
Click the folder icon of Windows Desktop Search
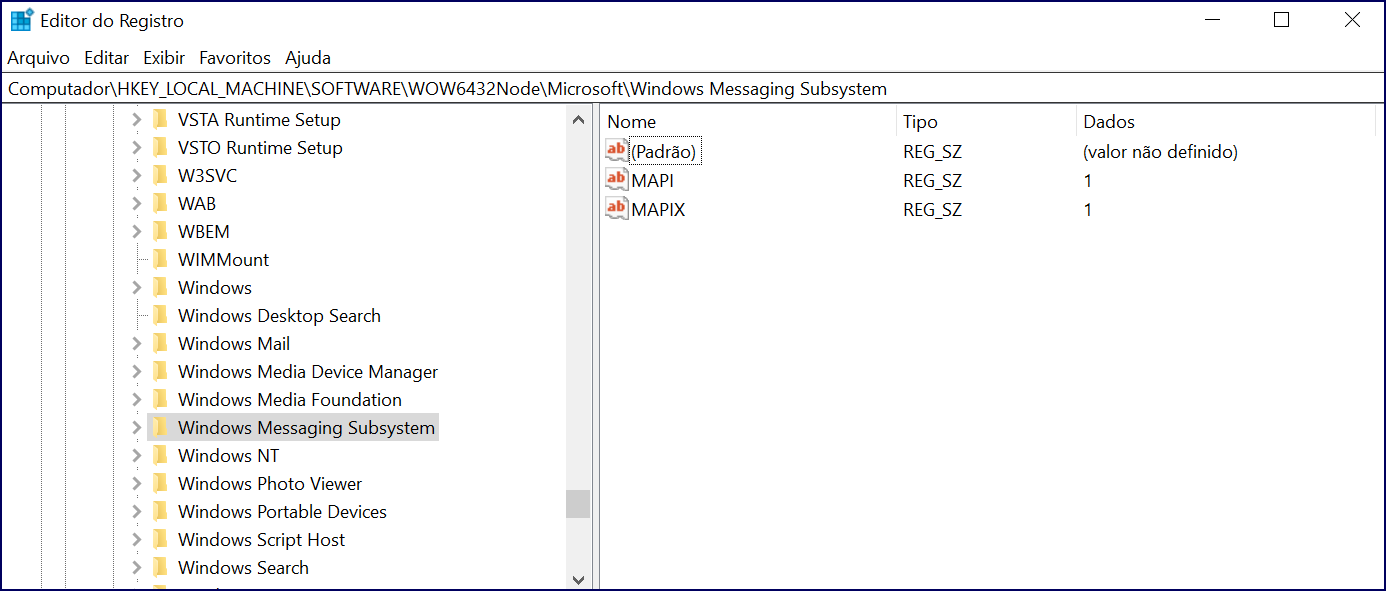pos(160,315)
